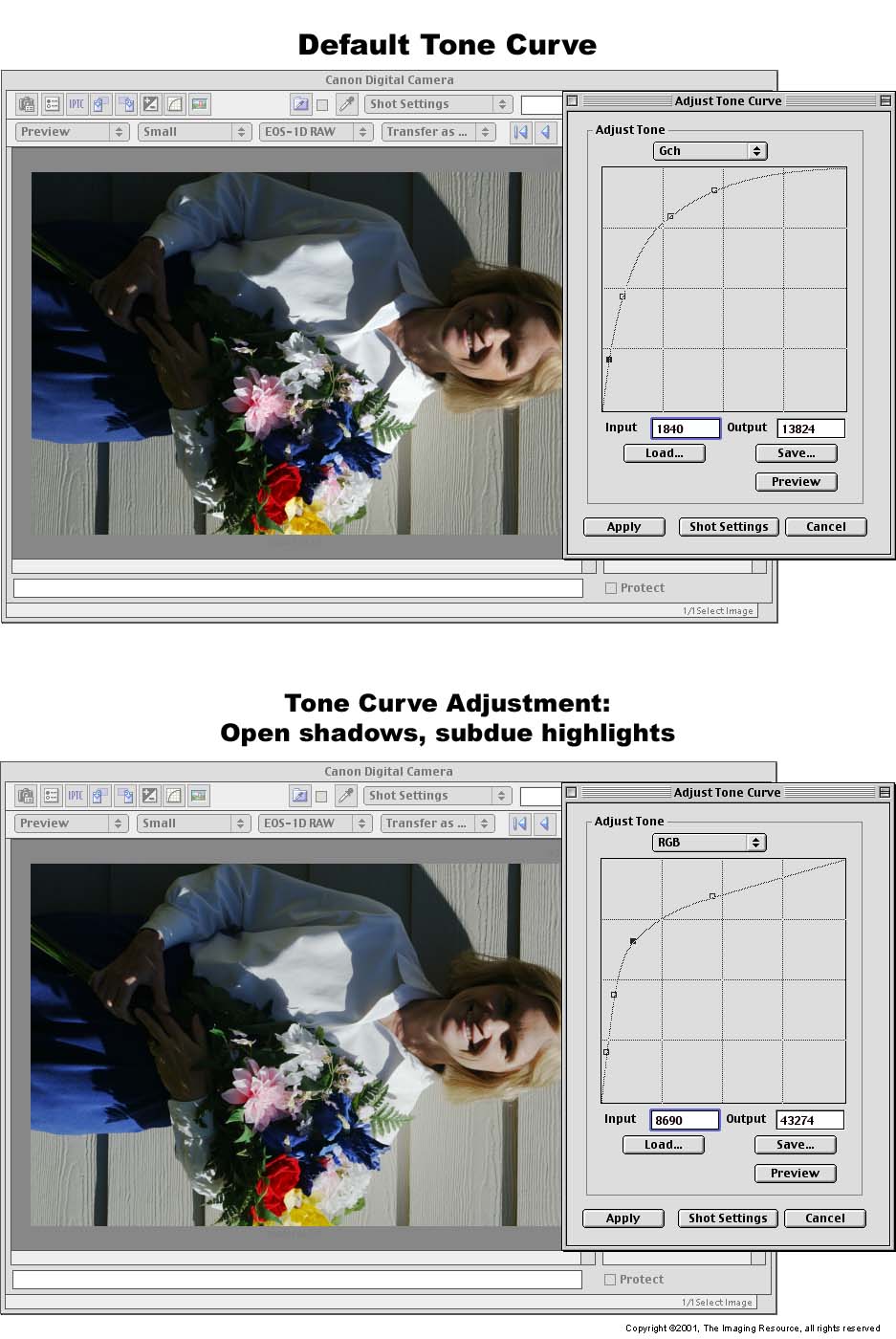Viewport: 896px width, 1339px height.
Task: Expand the EOS-1D RAW dropdown in the top window
Action: point(316,132)
